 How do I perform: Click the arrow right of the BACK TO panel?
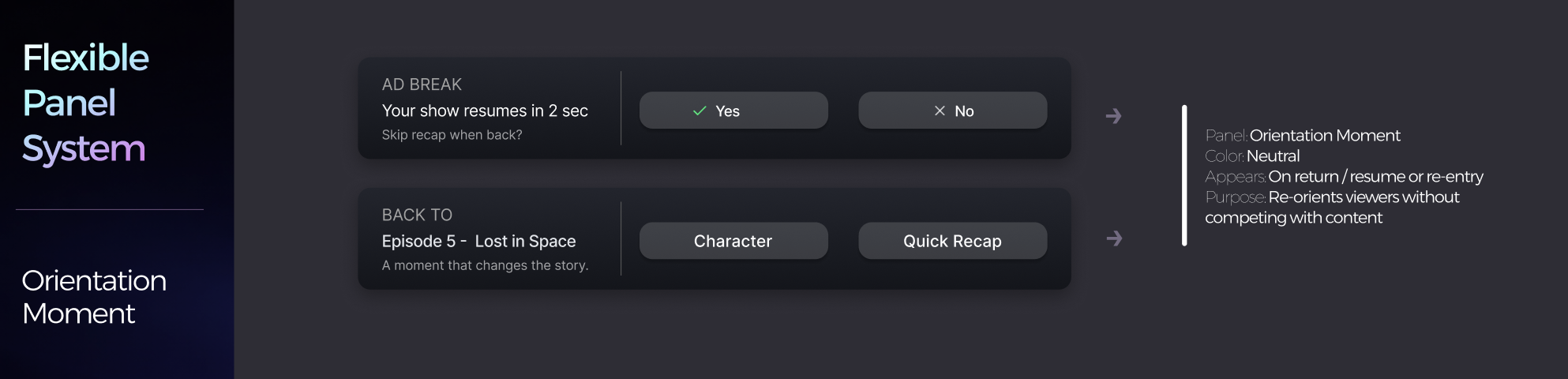pos(1114,238)
